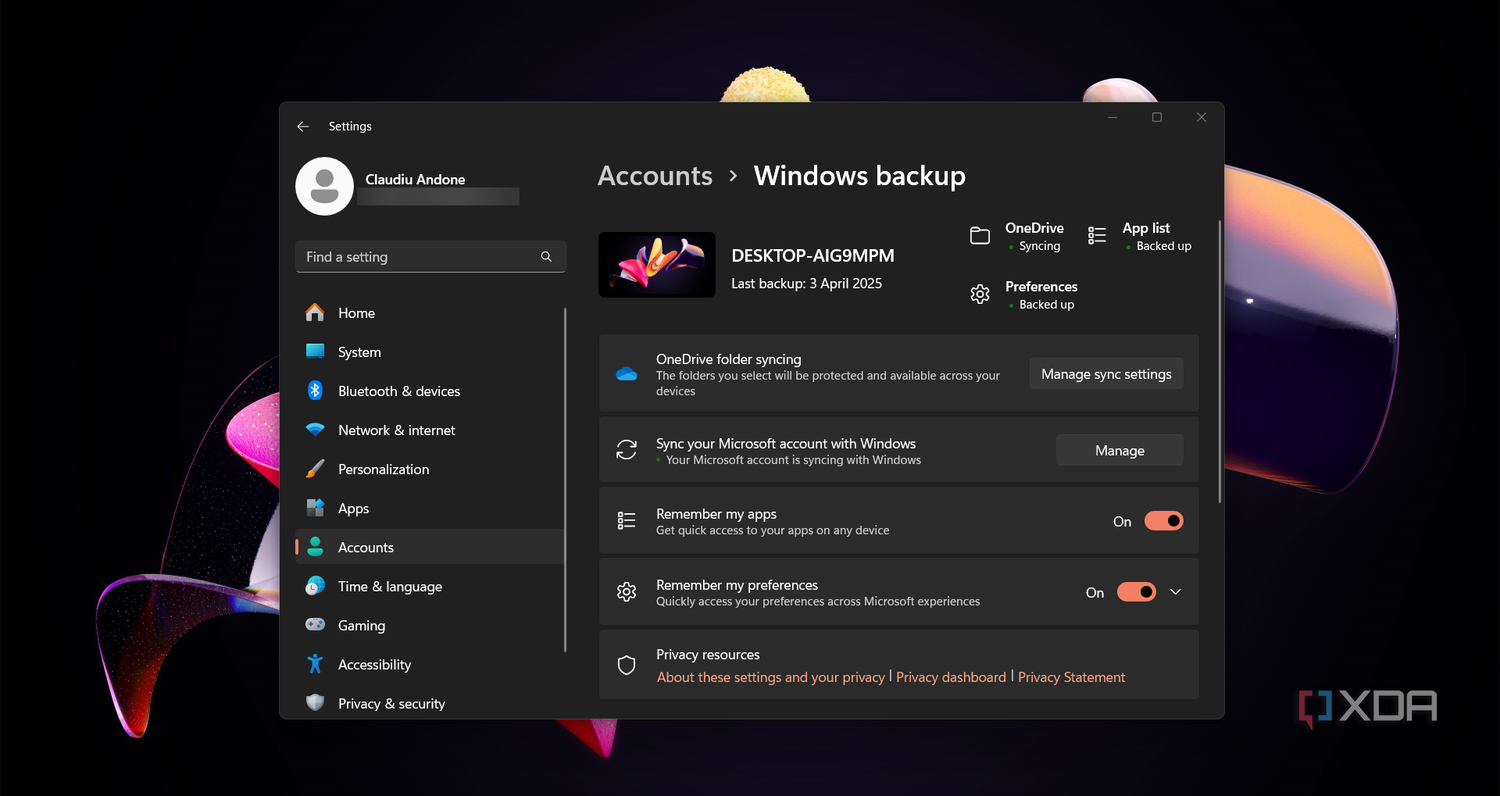Click the Home house icon in sidebar
The image size is (1500, 796).
(315, 313)
